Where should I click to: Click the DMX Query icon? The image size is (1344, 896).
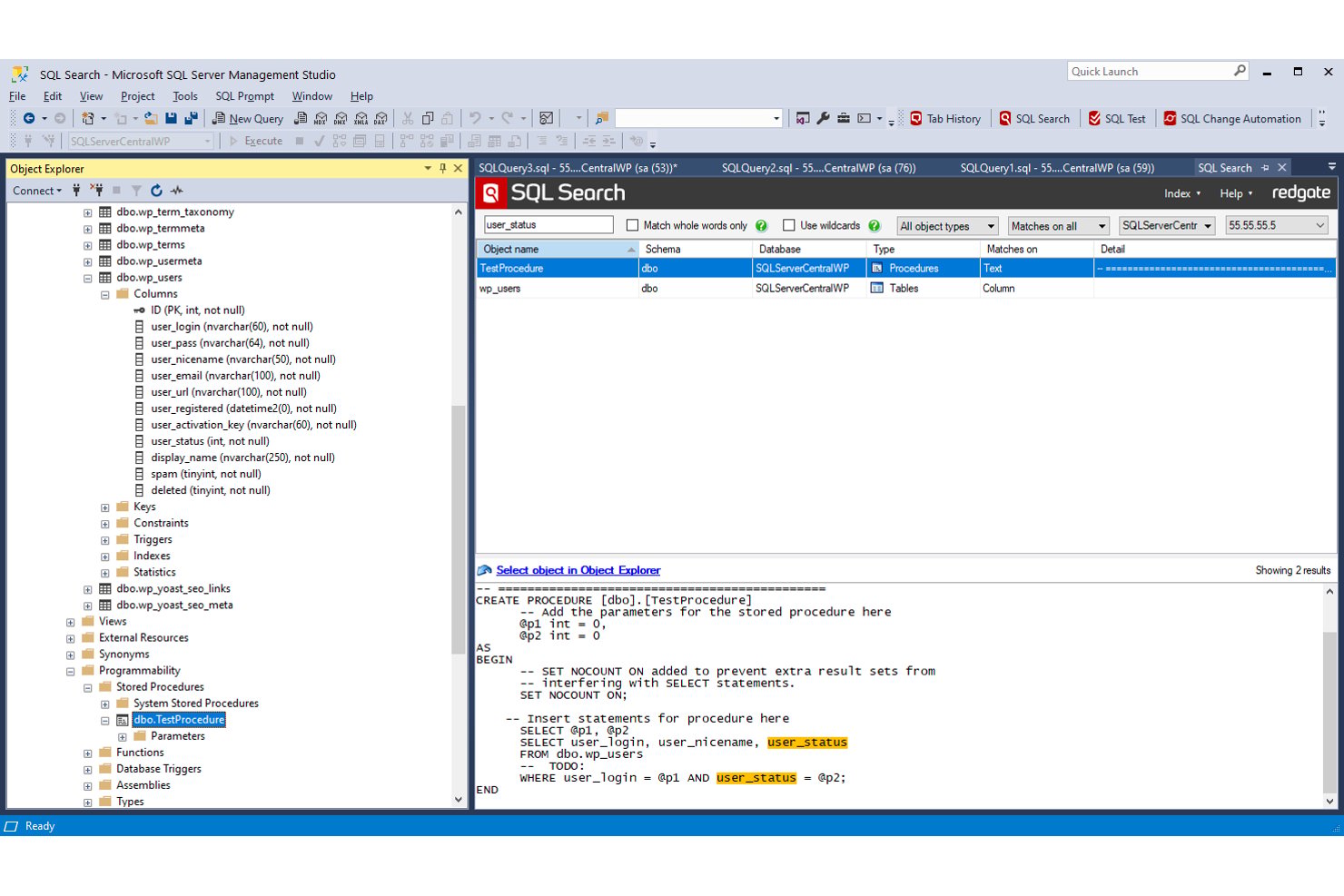(341, 118)
